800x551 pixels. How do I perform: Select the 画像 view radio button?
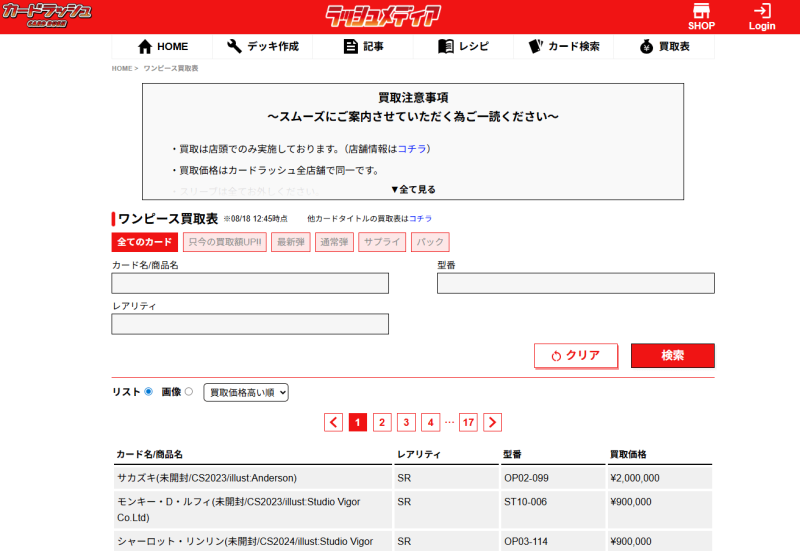click(x=189, y=392)
